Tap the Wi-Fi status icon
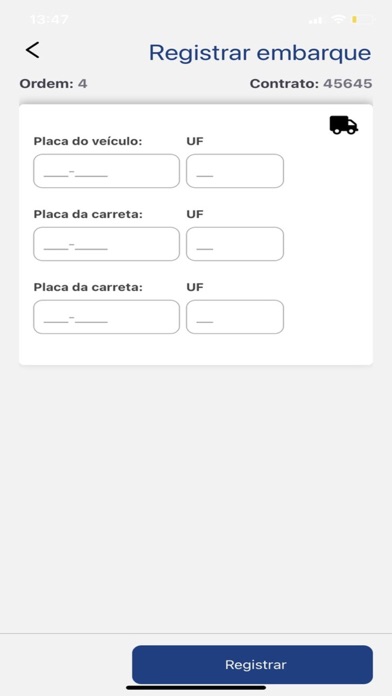The width and height of the screenshot is (392, 696). [338, 20]
